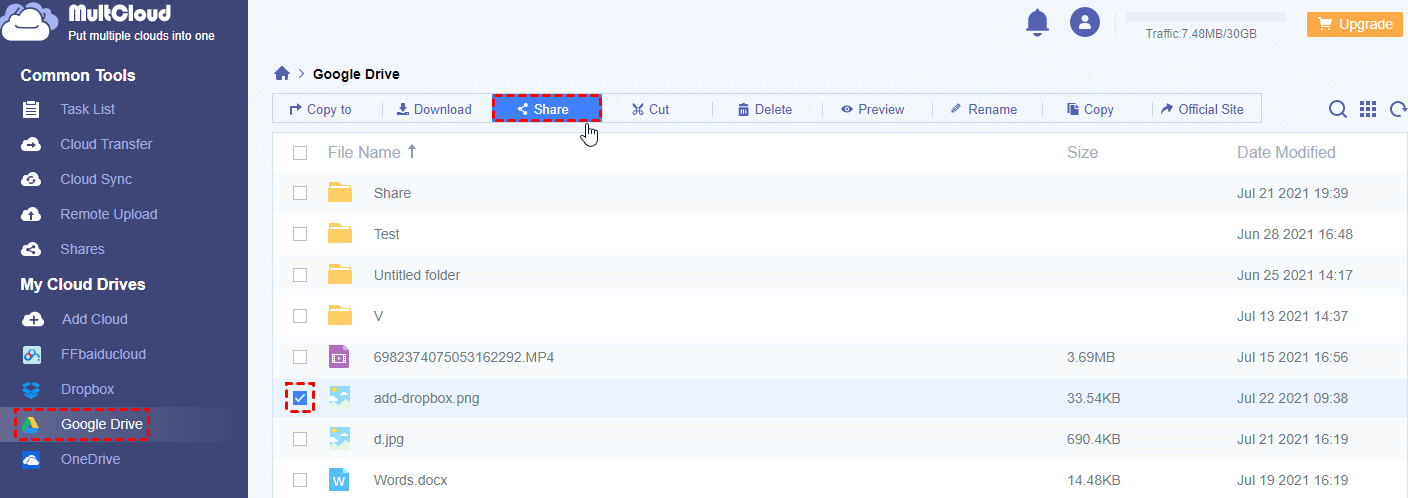Click the refresh icon
Screen dimensions: 1408x498
pyautogui.click(x=1398, y=109)
